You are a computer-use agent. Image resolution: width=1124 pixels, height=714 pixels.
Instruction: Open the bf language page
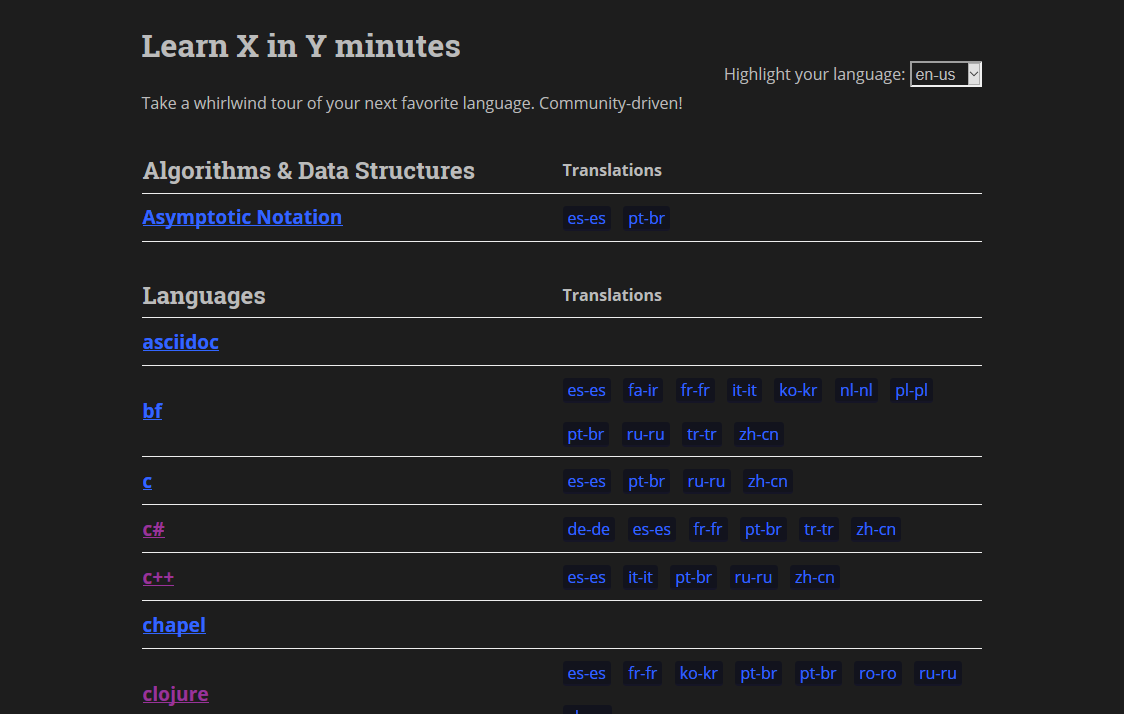152,410
